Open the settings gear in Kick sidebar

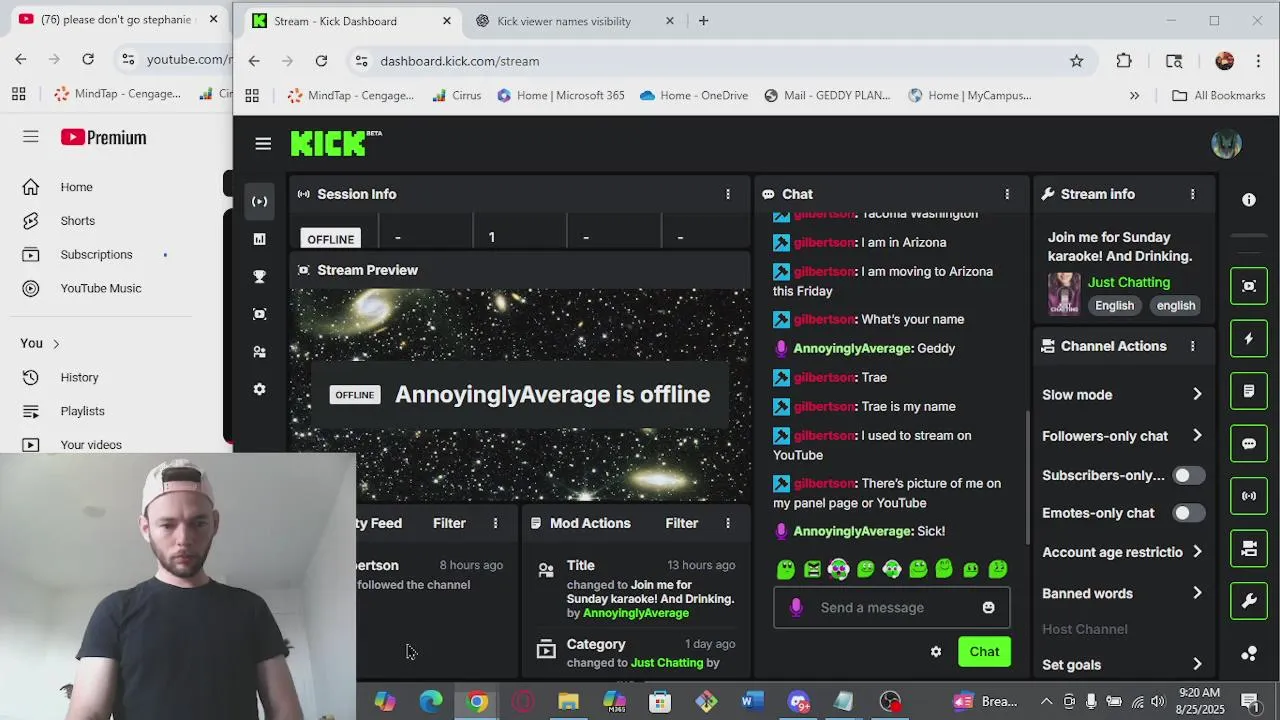(260, 389)
